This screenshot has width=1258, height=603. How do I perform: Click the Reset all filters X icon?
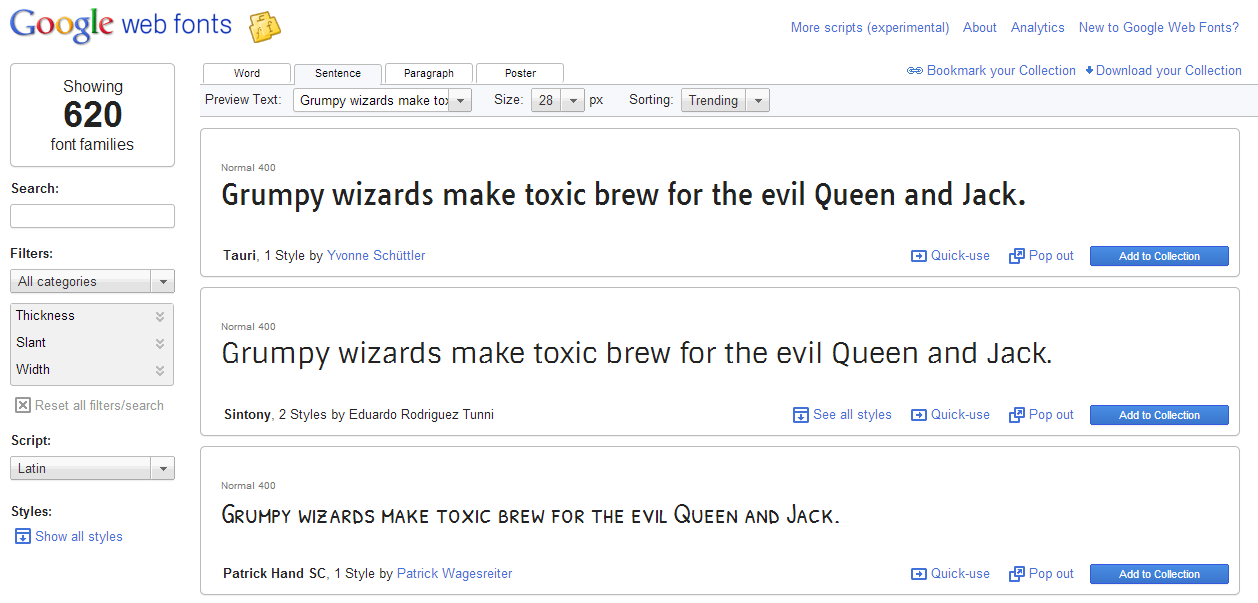click(22, 406)
